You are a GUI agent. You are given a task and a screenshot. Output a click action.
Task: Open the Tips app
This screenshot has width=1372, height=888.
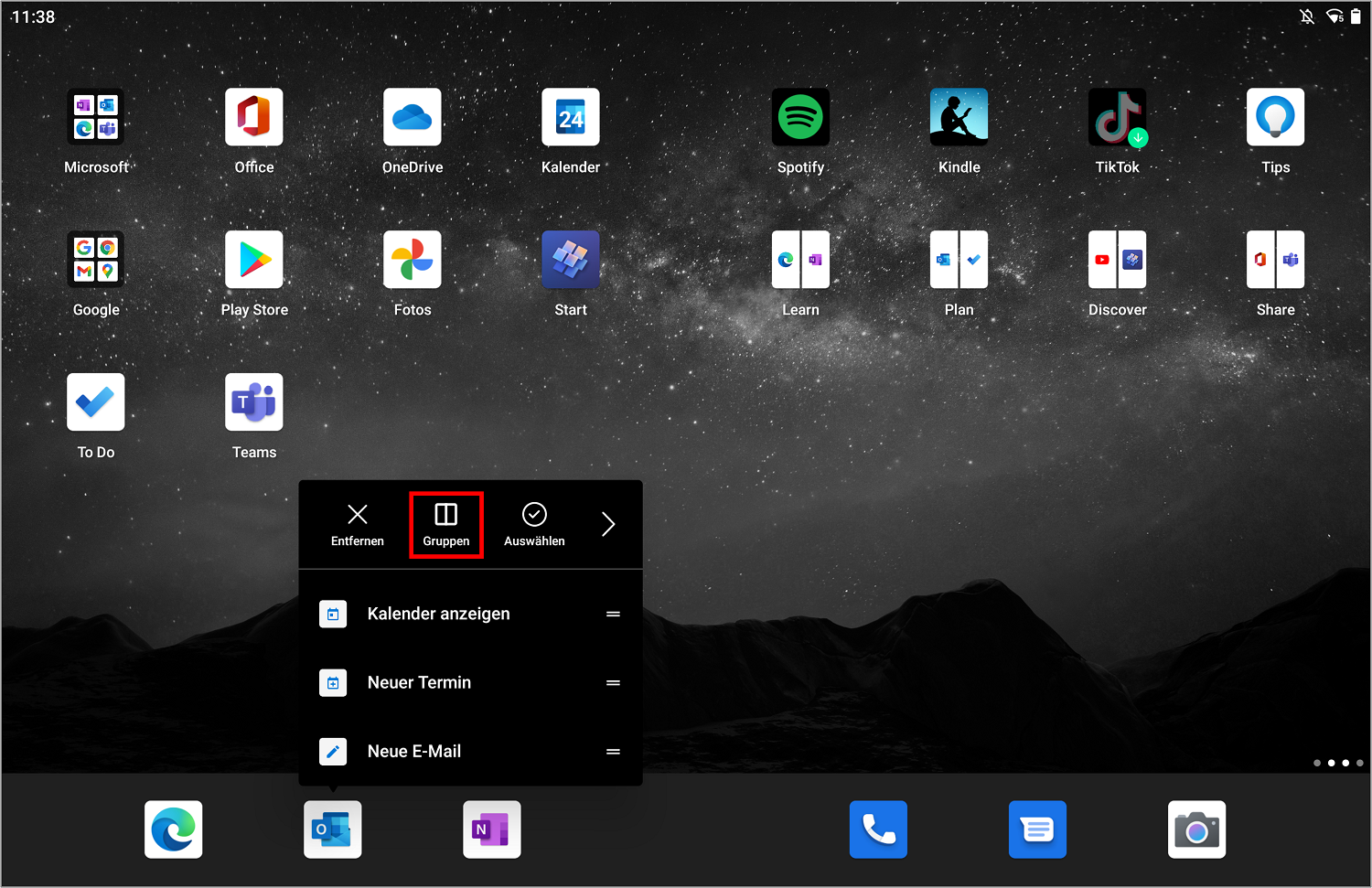1275,117
